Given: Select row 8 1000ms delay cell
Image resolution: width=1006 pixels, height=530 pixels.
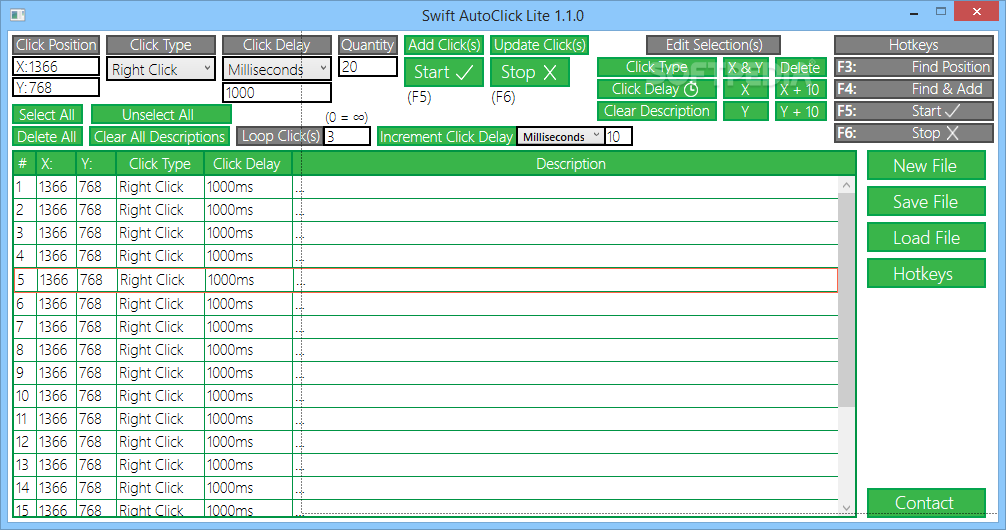Looking at the screenshot, I should pos(247,350).
